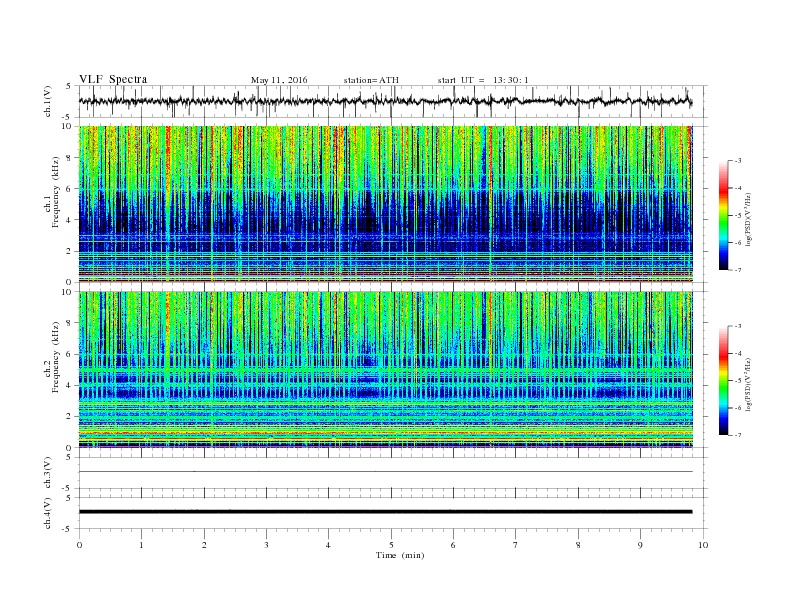This screenshot has width=792, height=612.
Task: Click the "-7" tick on ch.2 color bar
Action: (x=737, y=435)
